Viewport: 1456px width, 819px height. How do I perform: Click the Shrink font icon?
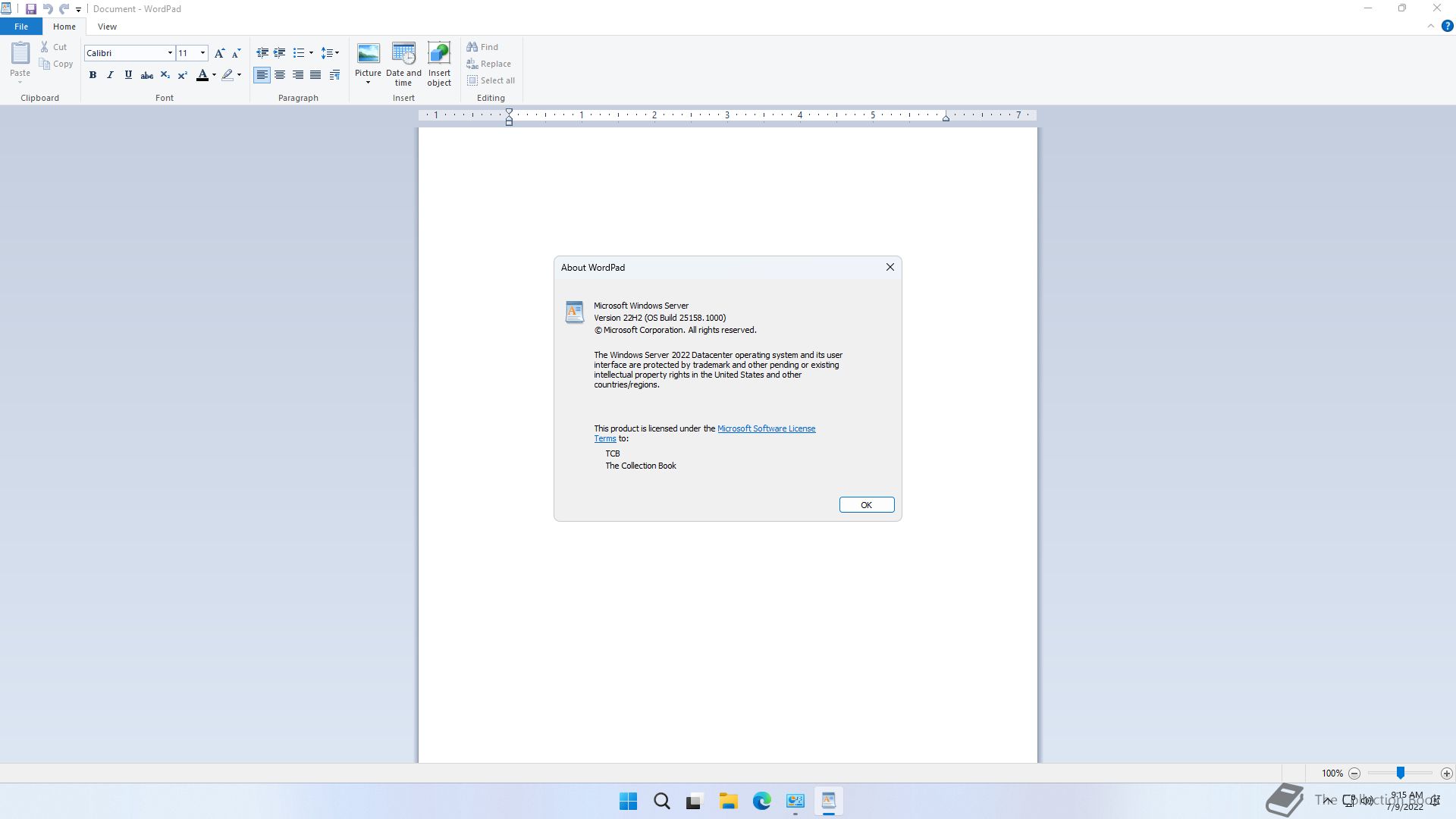[x=236, y=53]
